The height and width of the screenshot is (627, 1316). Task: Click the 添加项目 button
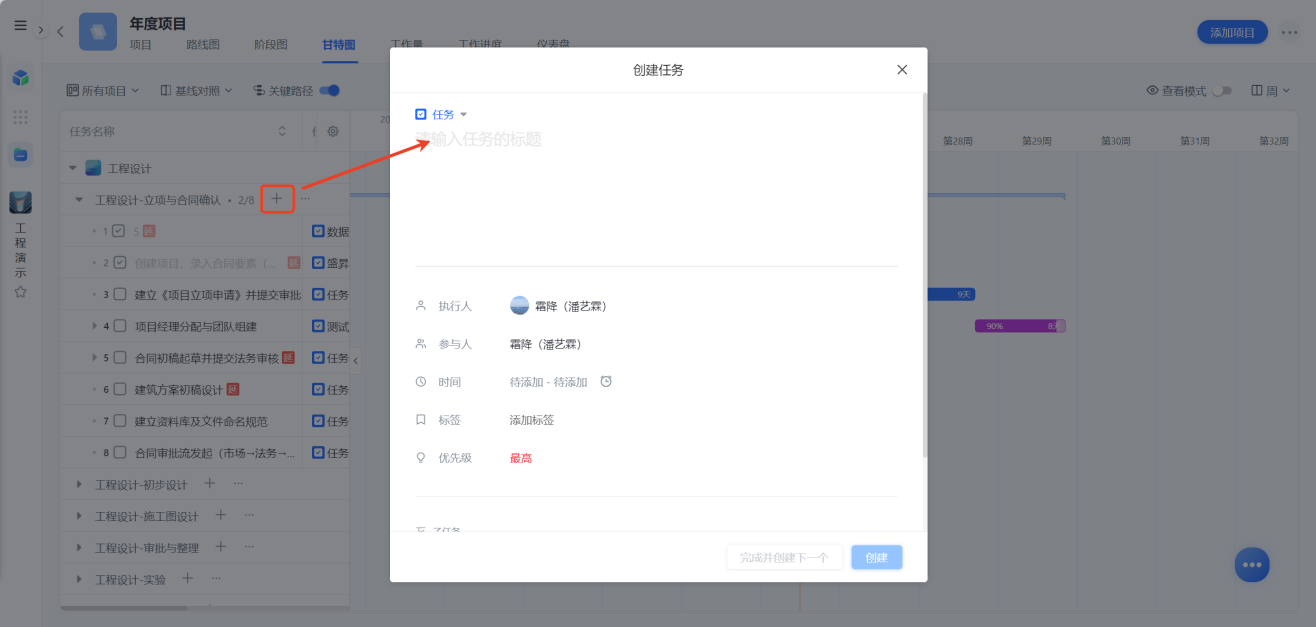pos(1232,32)
